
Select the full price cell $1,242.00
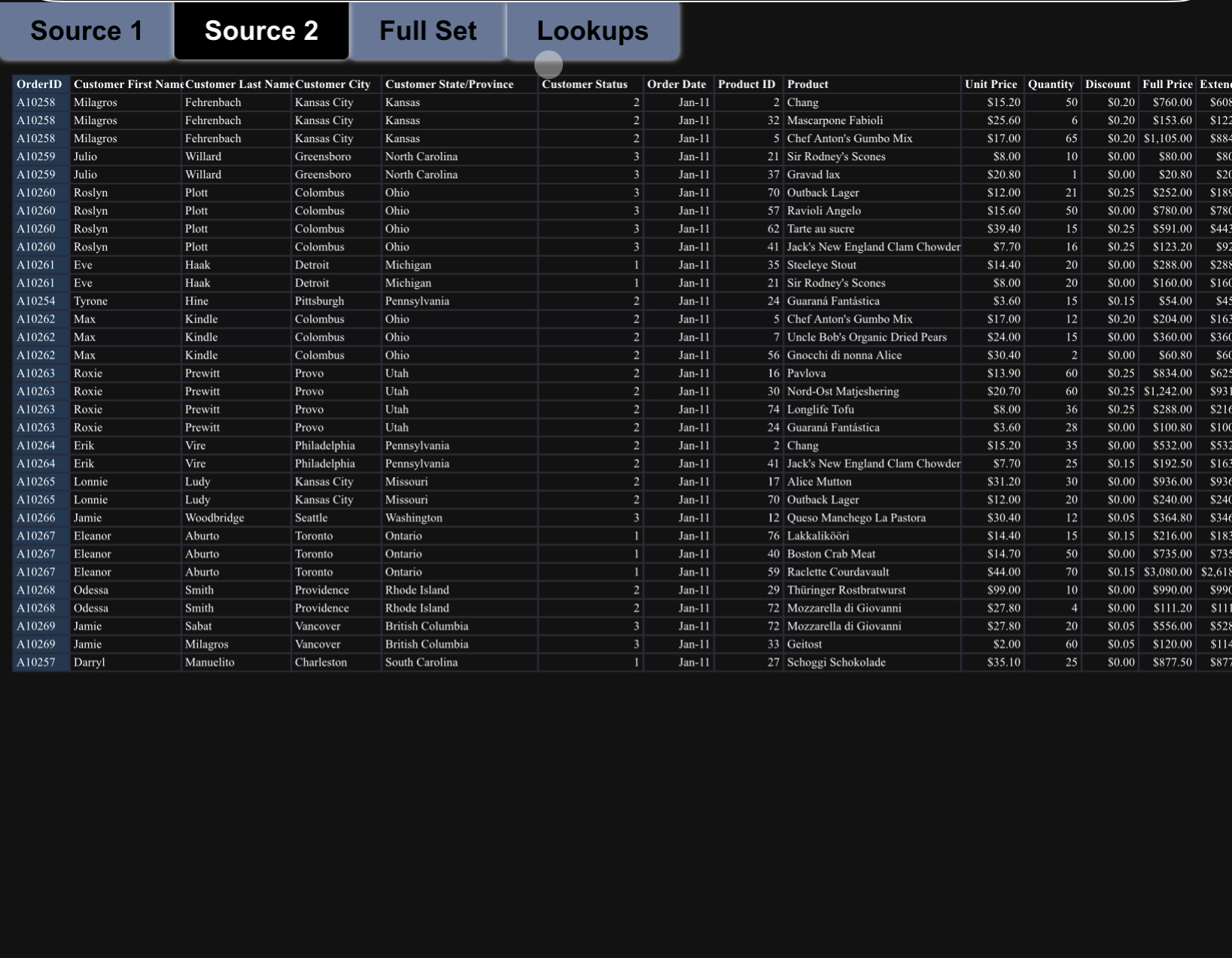(1167, 391)
